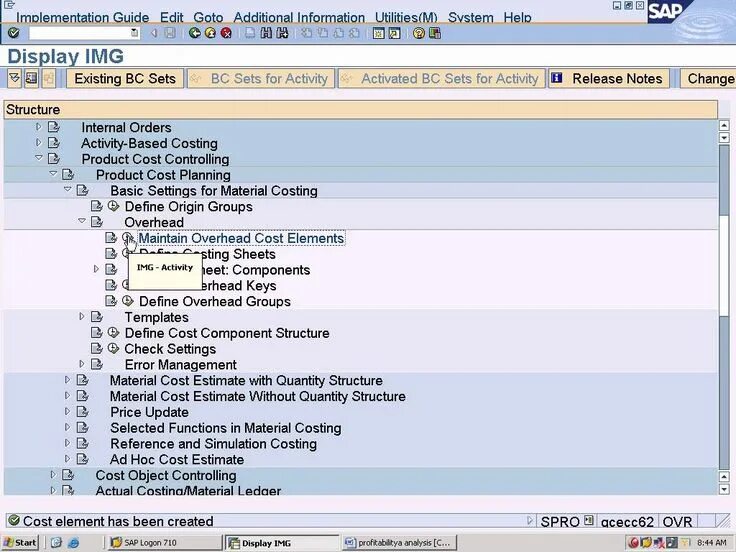Screen dimensions: 736x552
Task: Click the Find binoculars icon
Action: coord(266,33)
